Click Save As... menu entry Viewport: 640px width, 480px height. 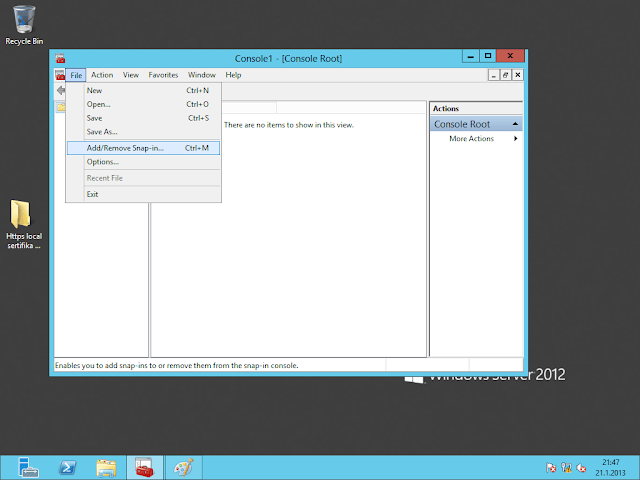[x=101, y=132]
